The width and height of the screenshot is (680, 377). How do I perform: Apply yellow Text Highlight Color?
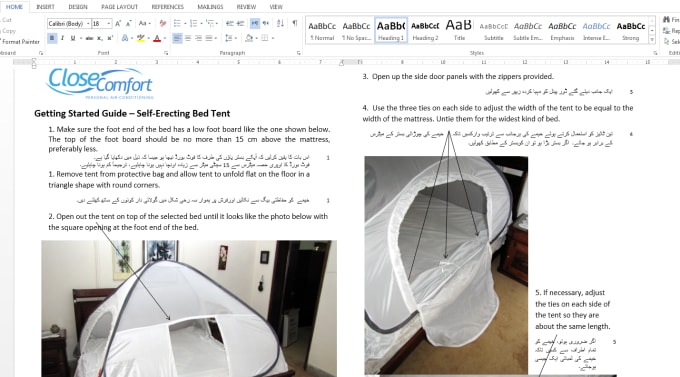coord(140,38)
